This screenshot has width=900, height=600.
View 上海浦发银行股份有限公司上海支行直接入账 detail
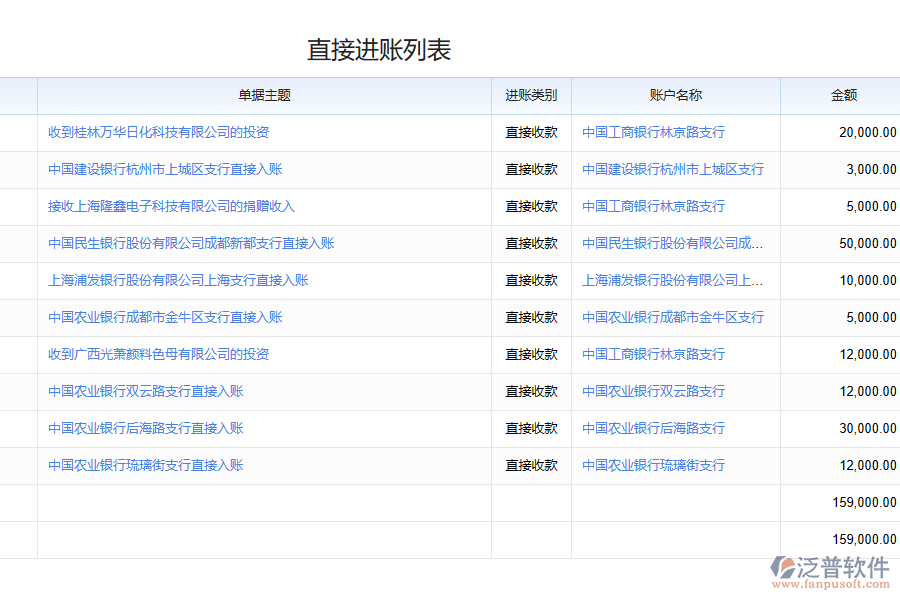(x=180, y=280)
